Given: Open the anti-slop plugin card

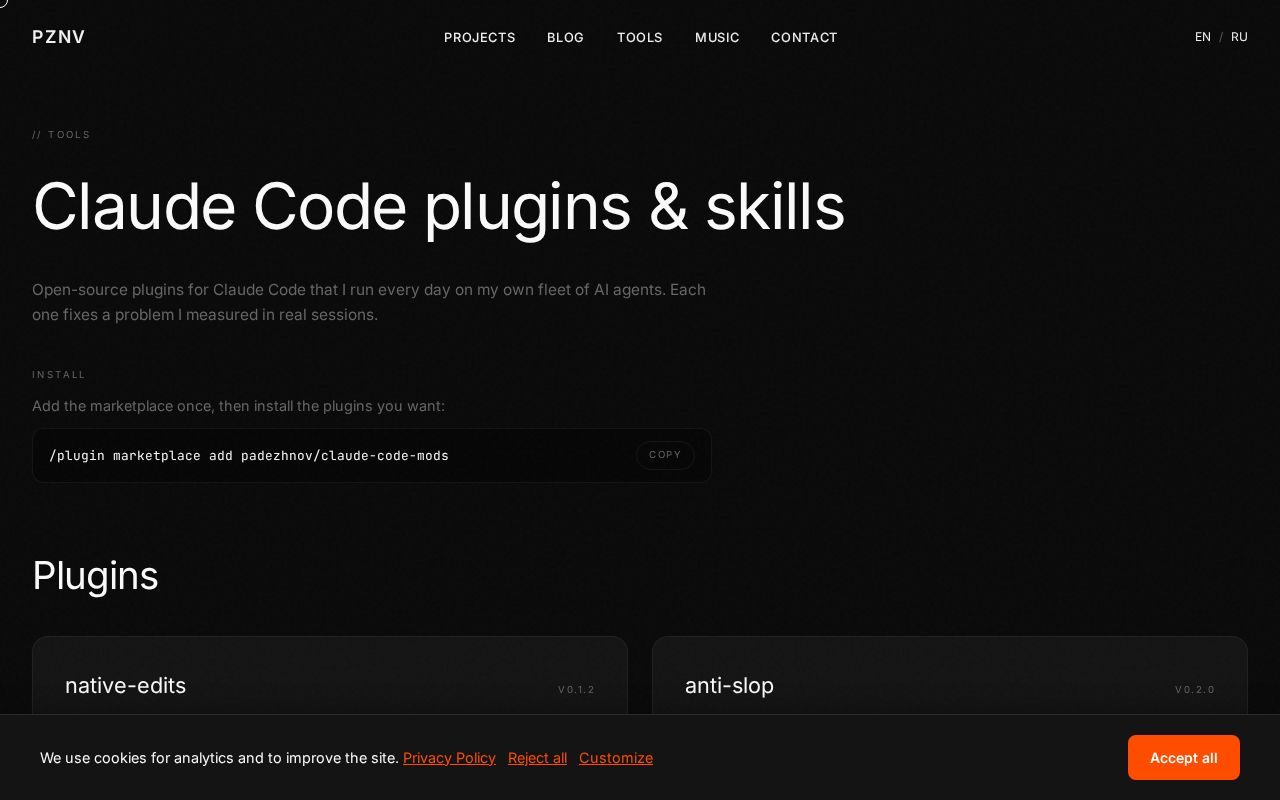Looking at the screenshot, I should 950,676.
